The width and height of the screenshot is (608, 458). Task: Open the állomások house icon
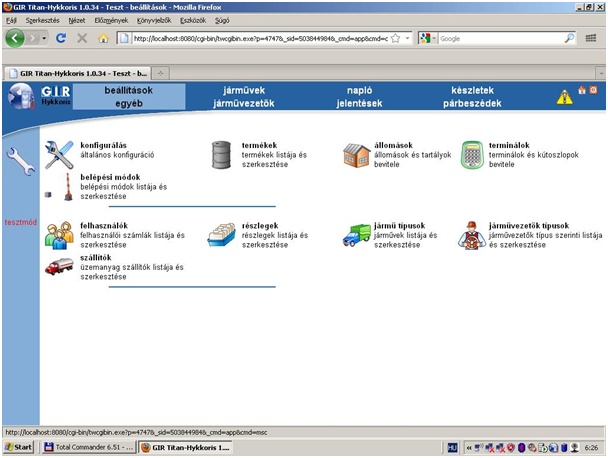tap(356, 155)
